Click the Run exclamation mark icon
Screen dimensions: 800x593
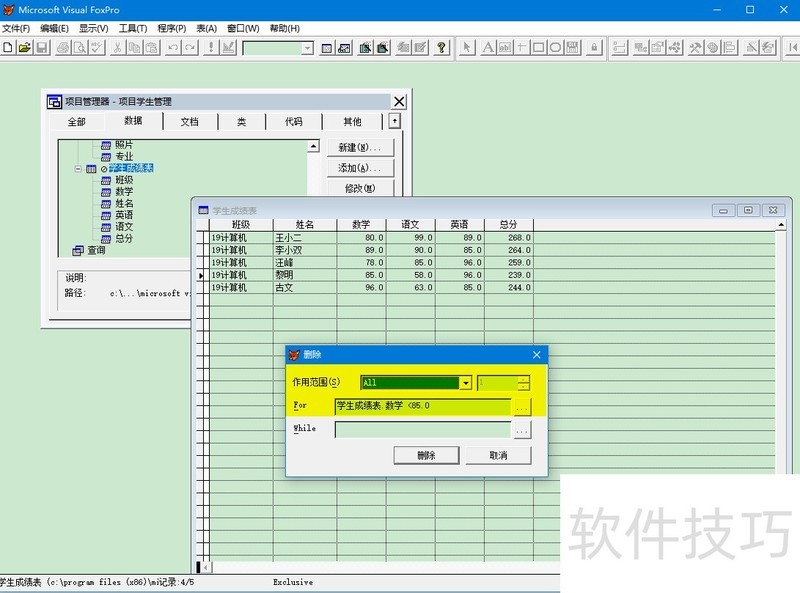click(211, 47)
